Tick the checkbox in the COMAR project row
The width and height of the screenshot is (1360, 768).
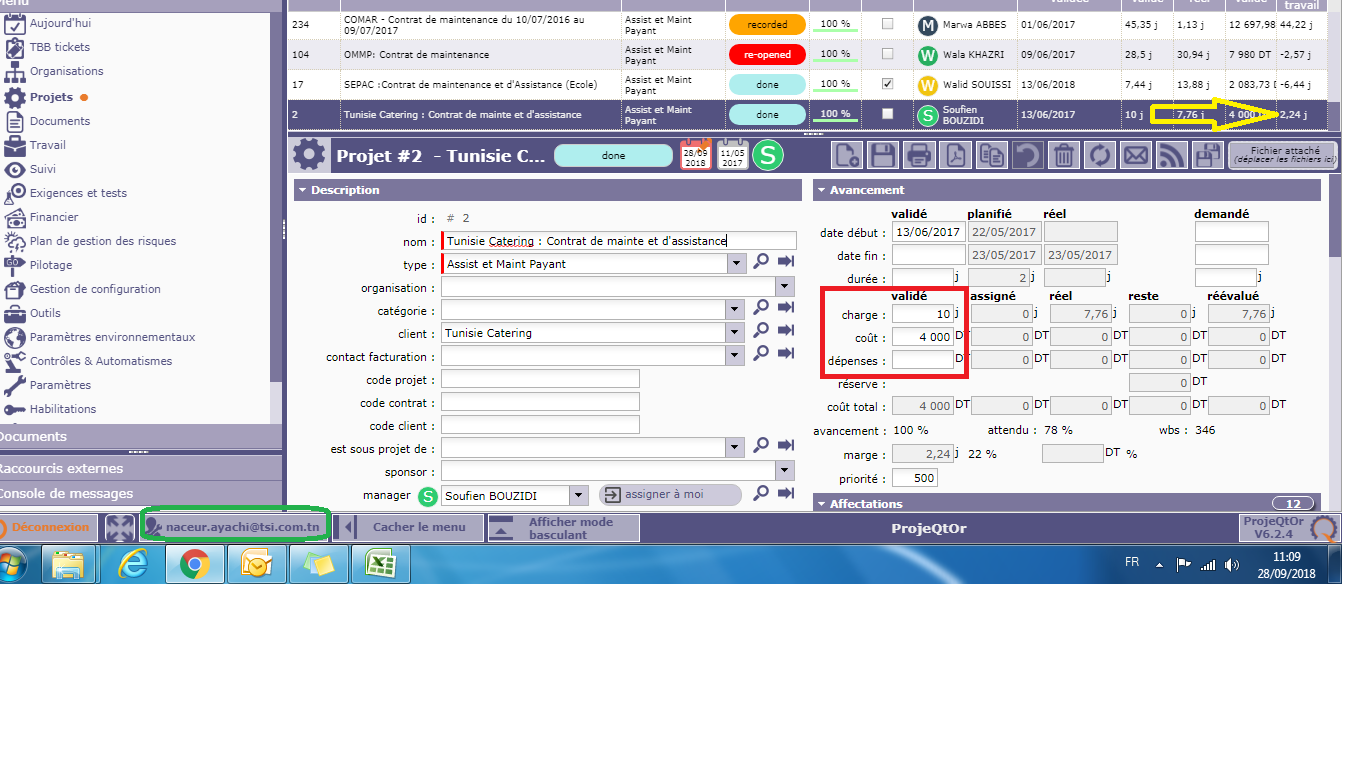click(x=887, y=23)
